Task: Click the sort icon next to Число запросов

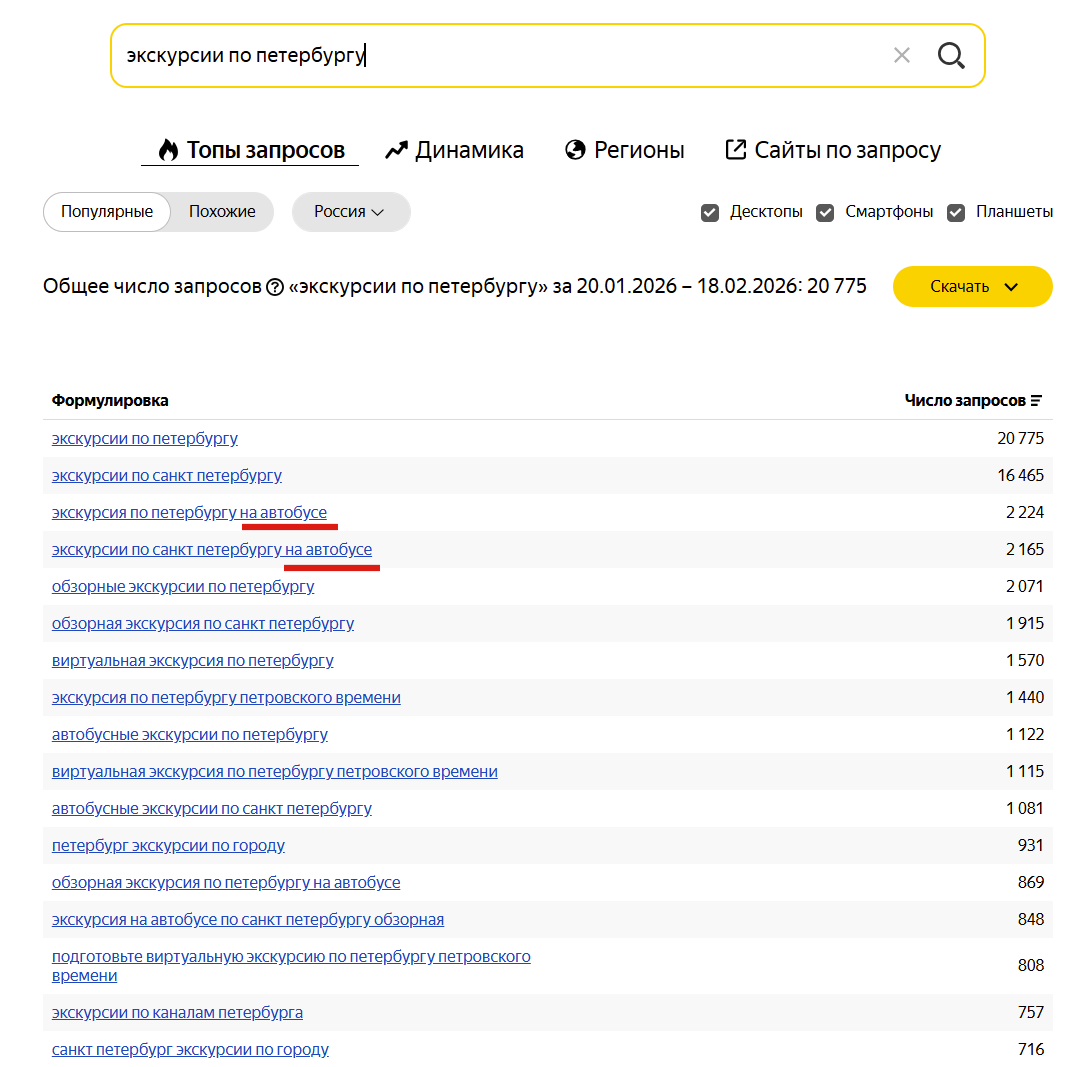Action: (1035, 400)
